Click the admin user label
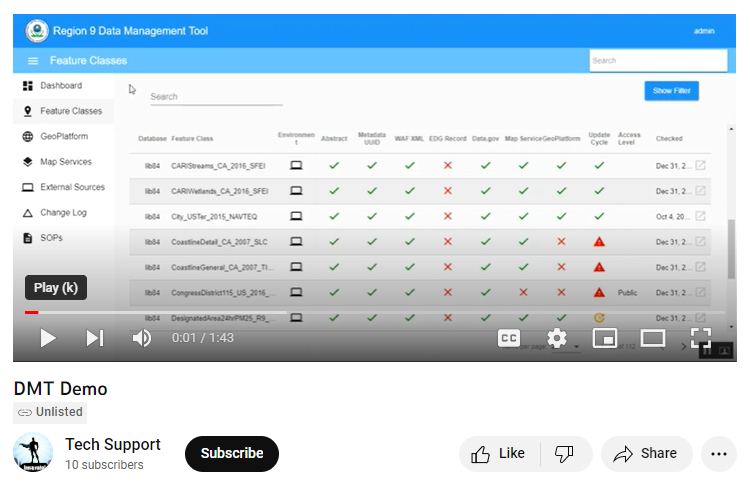 click(704, 31)
